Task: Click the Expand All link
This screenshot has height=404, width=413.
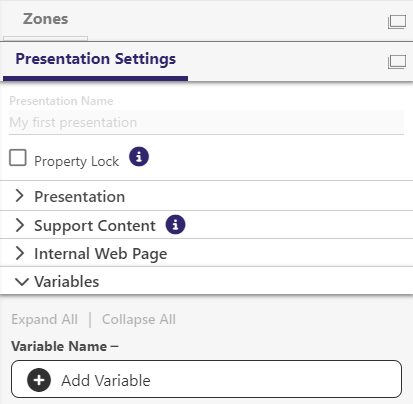Action: (45, 319)
